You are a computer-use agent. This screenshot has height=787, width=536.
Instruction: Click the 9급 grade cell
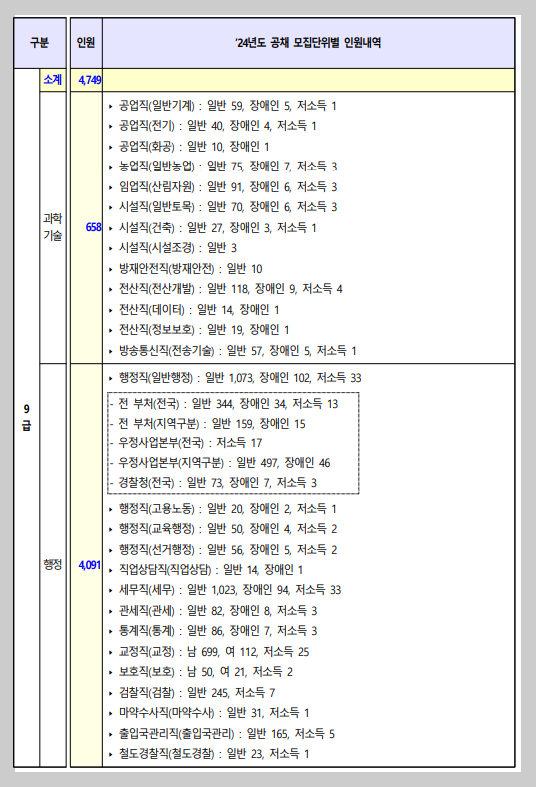[27, 417]
